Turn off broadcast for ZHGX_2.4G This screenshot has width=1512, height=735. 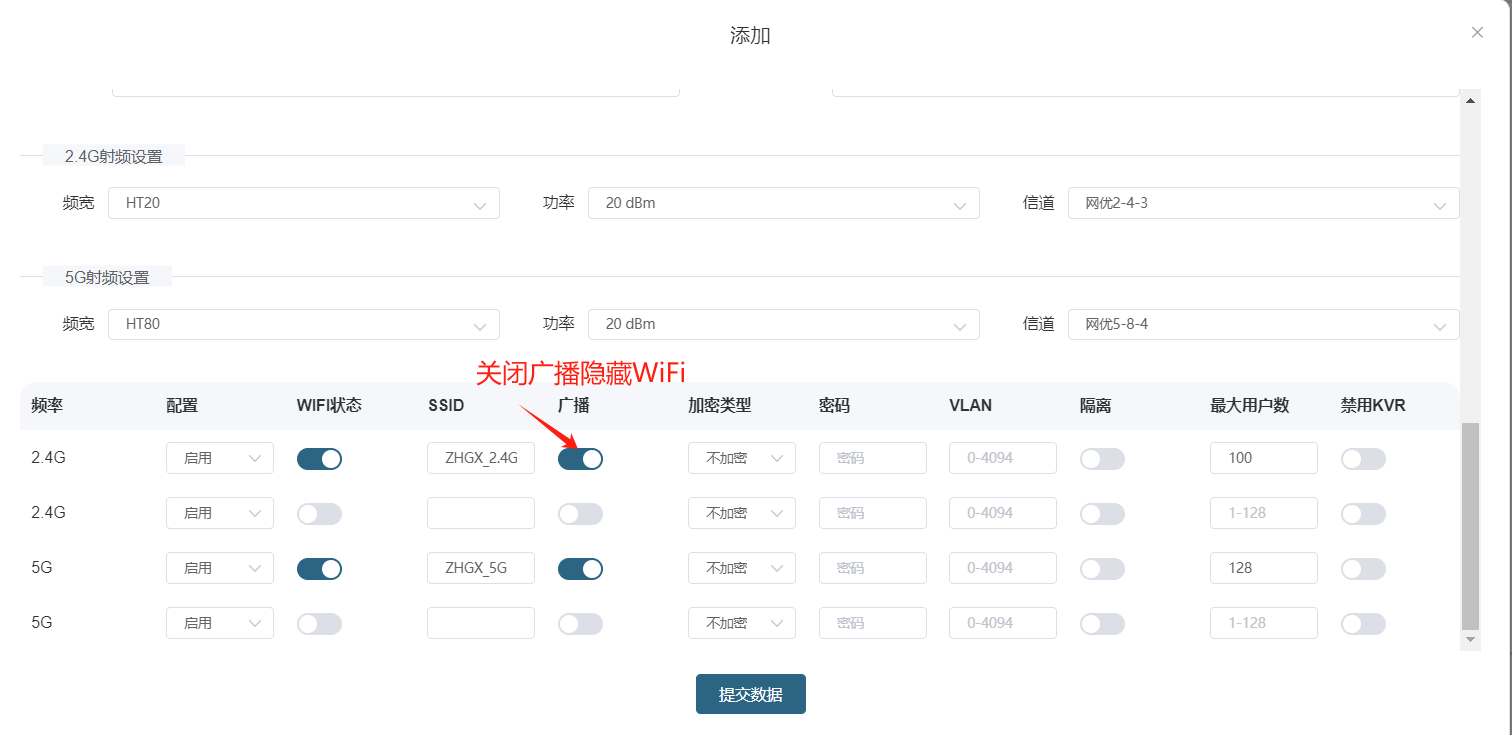(x=580, y=458)
